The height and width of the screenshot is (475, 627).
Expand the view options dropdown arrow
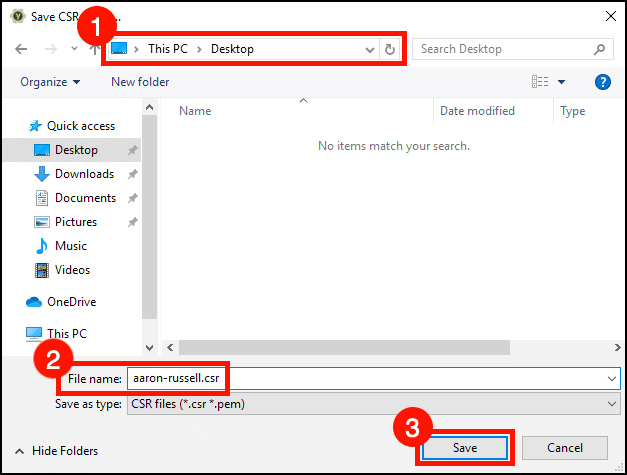pyautogui.click(x=561, y=82)
